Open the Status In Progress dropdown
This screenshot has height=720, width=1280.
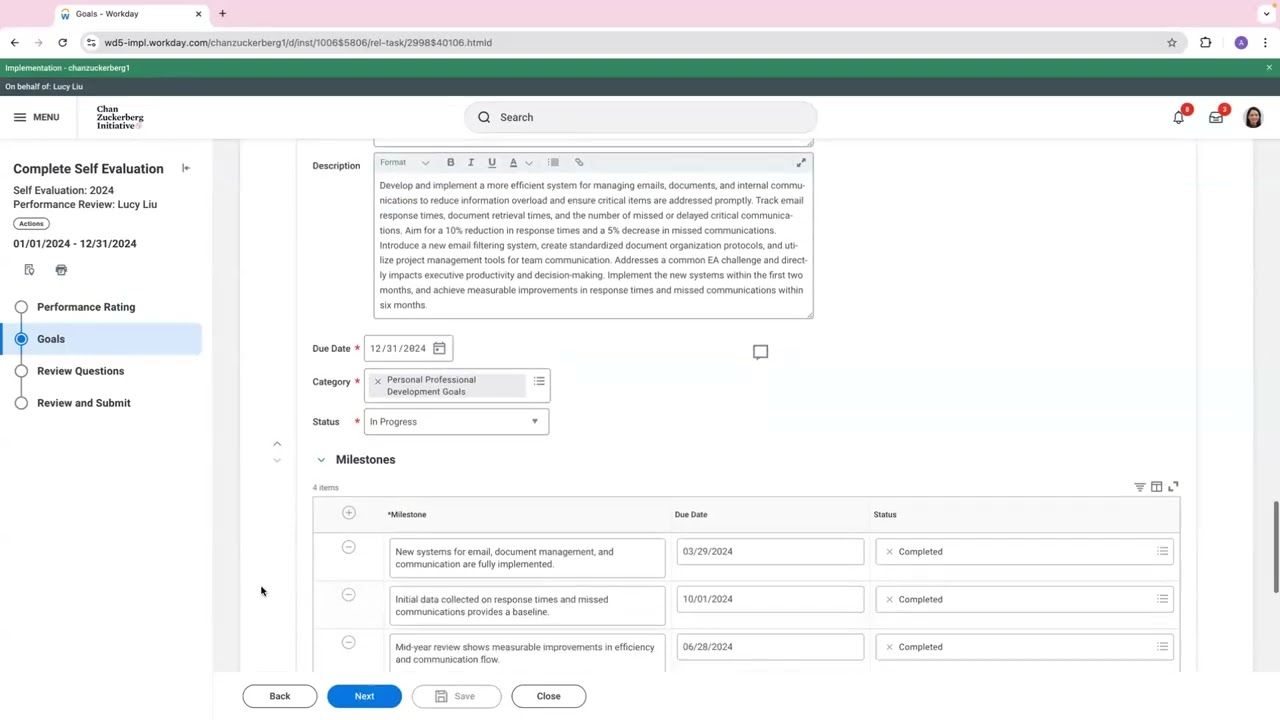click(x=456, y=422)
